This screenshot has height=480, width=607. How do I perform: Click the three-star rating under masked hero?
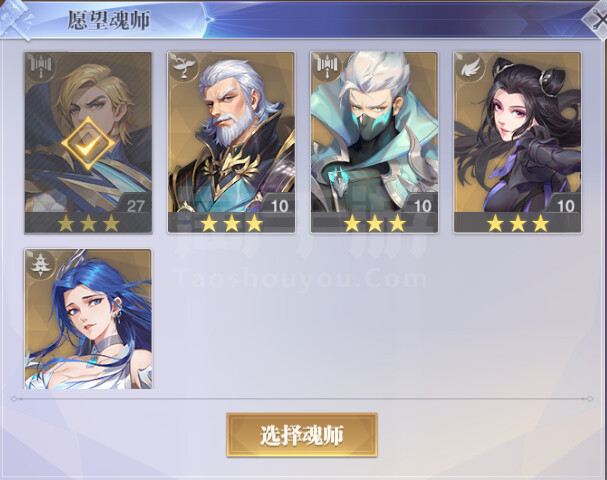click(x=375, y=224)
